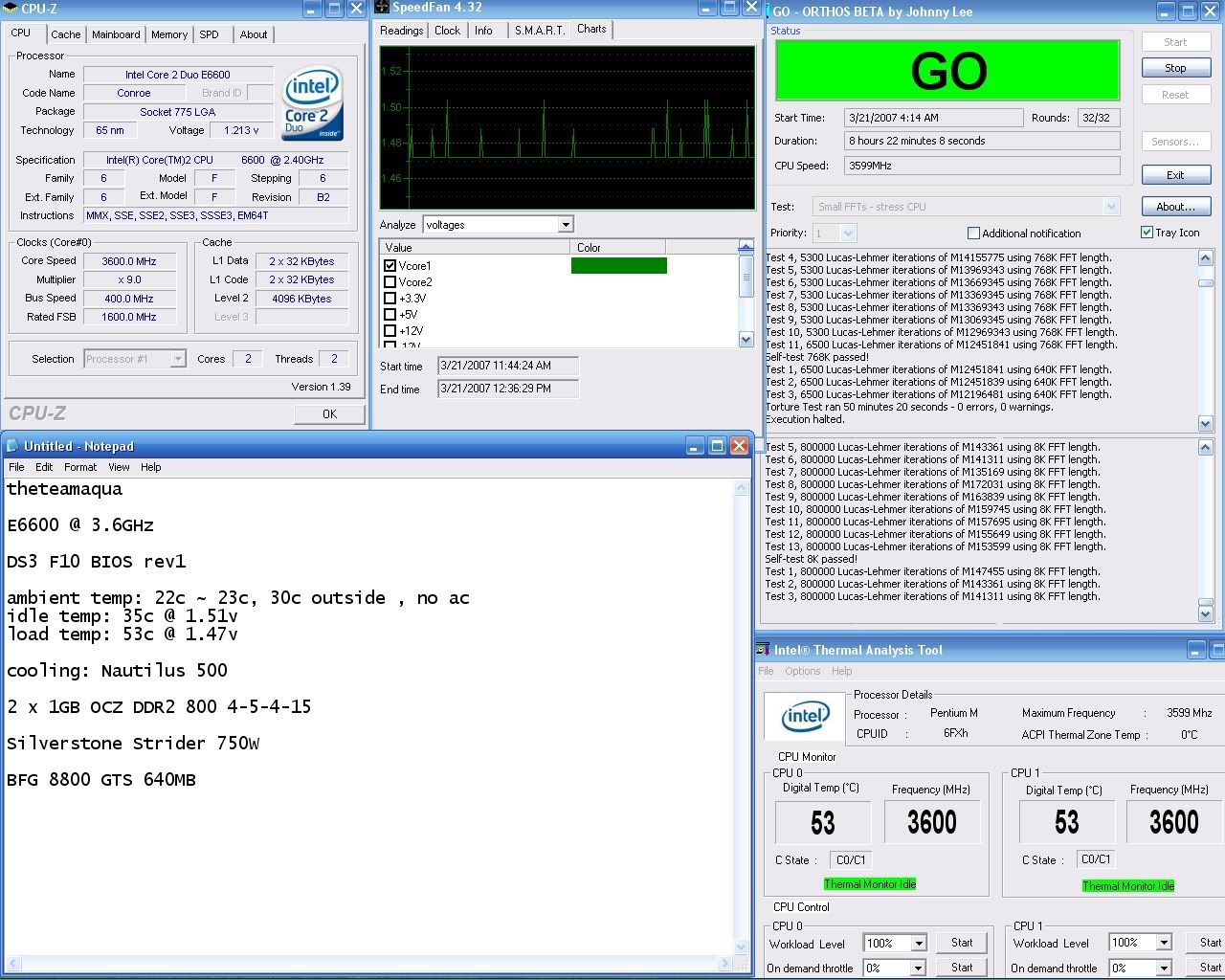
Task: Start the CPU 0 on demand throttle
Action: coord(962,968)
